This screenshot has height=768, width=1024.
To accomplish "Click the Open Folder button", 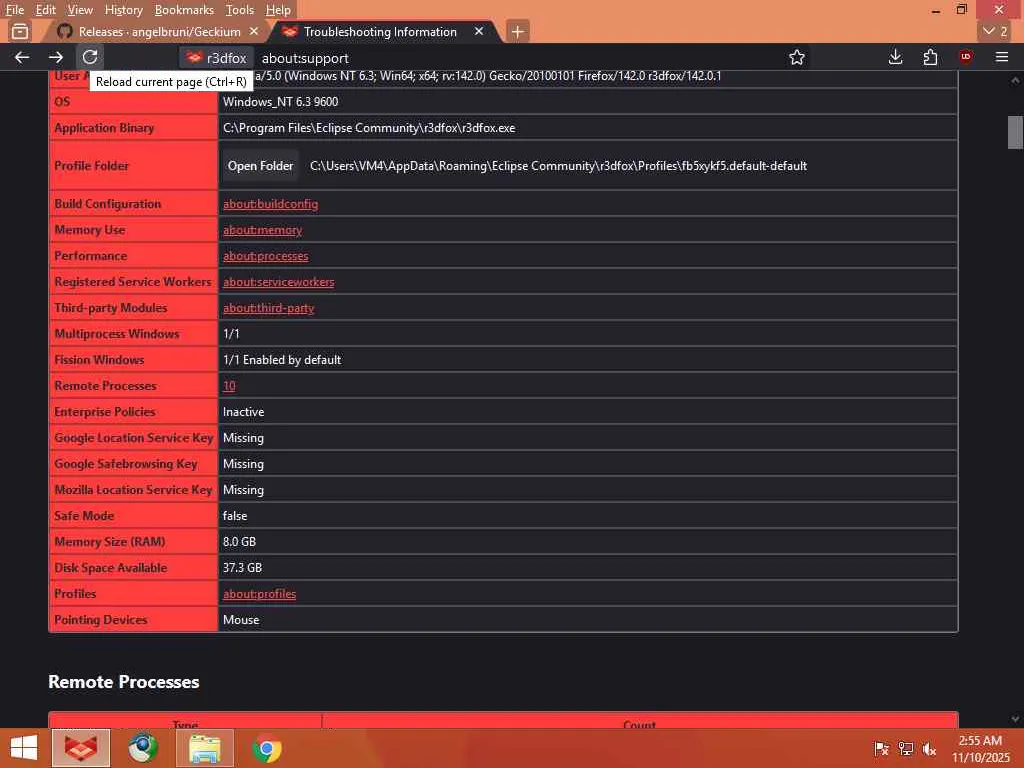I will pyautogui.click(x=260, y=166).
